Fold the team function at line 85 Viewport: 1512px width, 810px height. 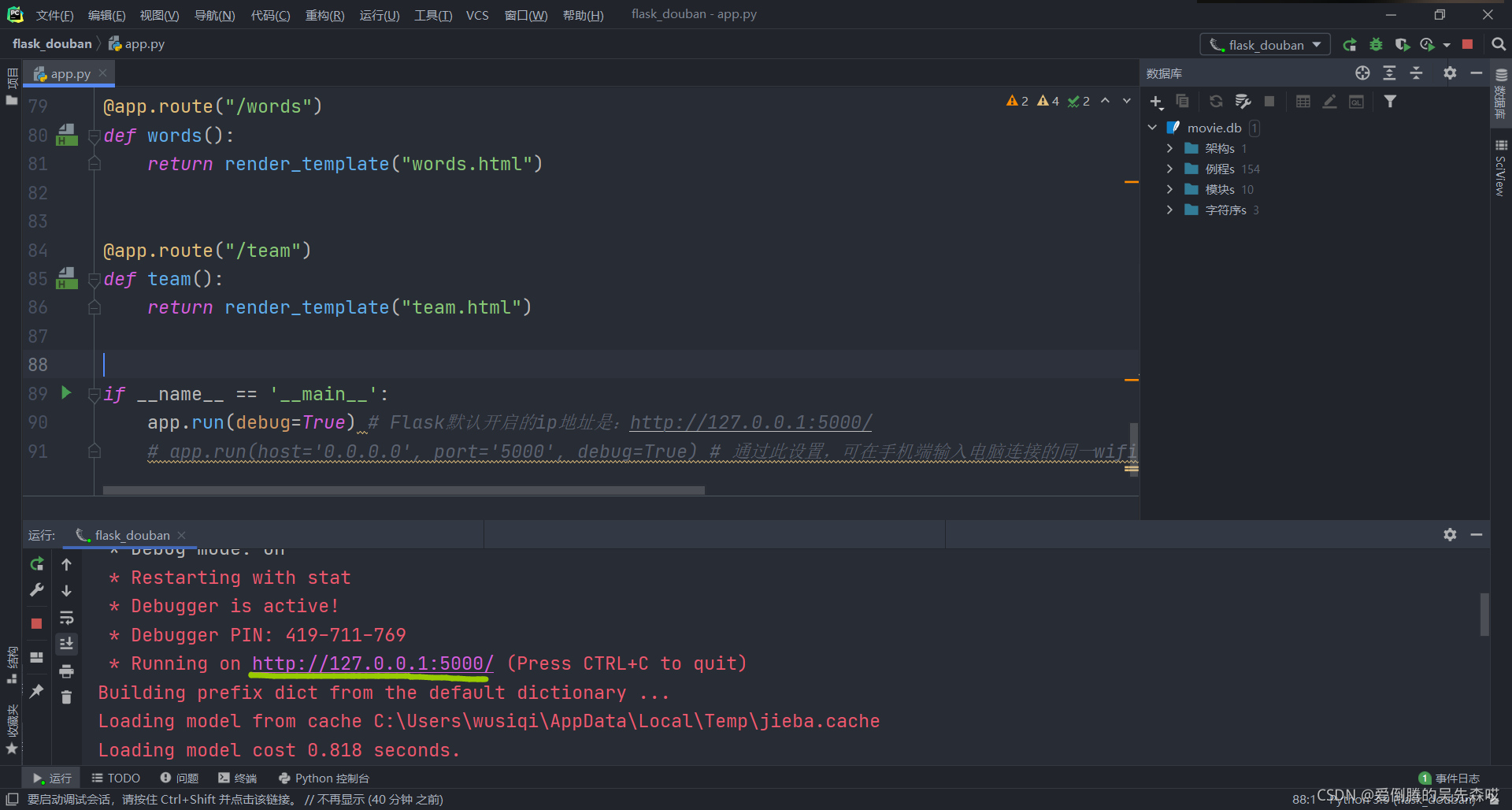pyautogui.click(x=94, y=279)
